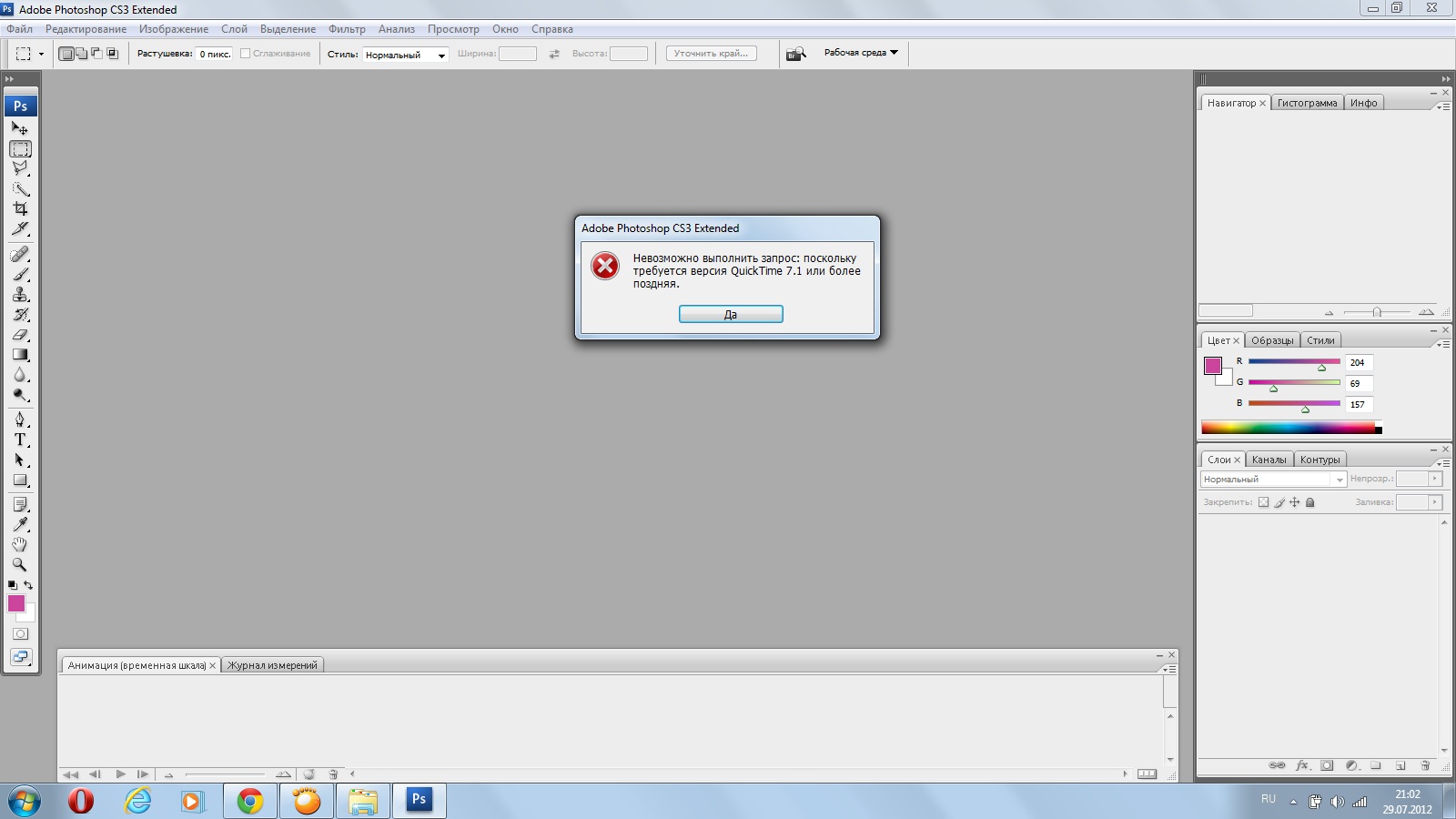Select the Notes tool
The height and width of the screenshot is (819, 1456).
tap(20, 504)
